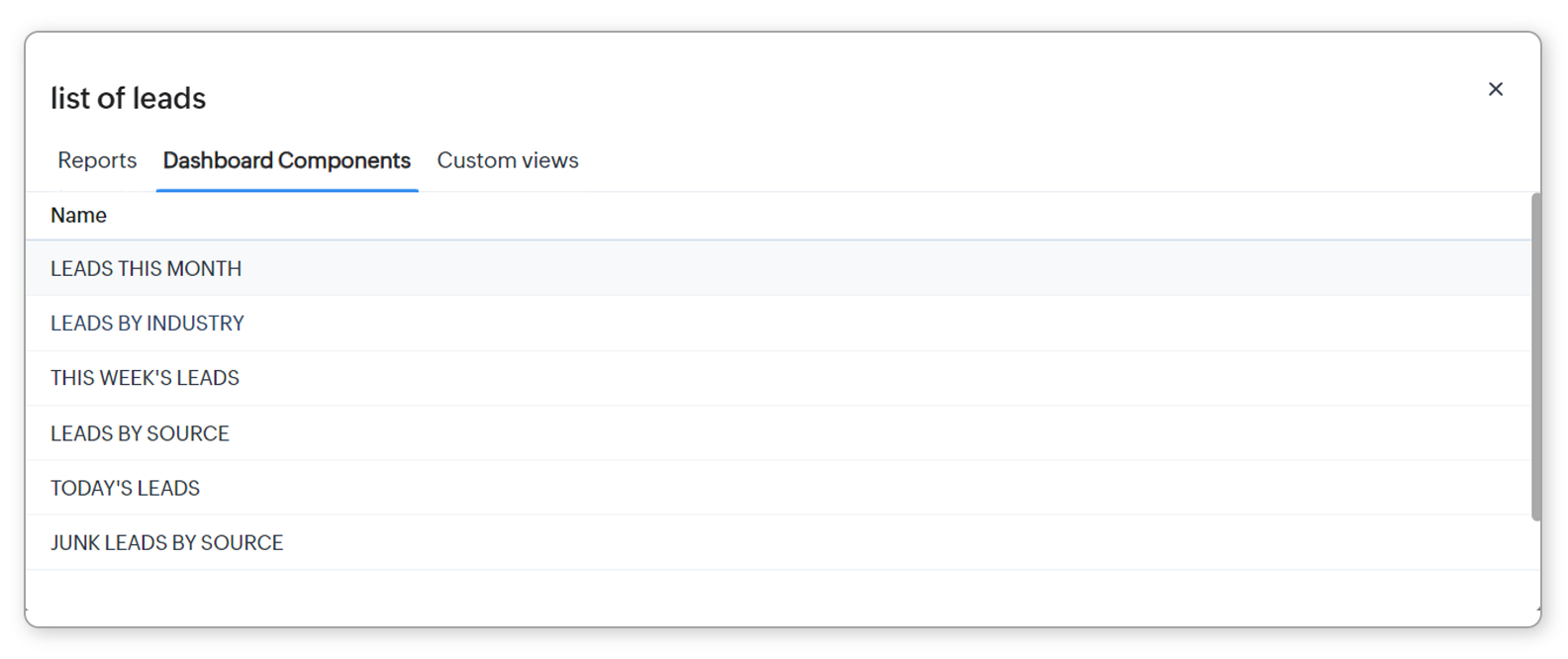1568x659 pixels.
Task: Open the Custom views tab
Action: pyautogui.click(x=508, y=160)
